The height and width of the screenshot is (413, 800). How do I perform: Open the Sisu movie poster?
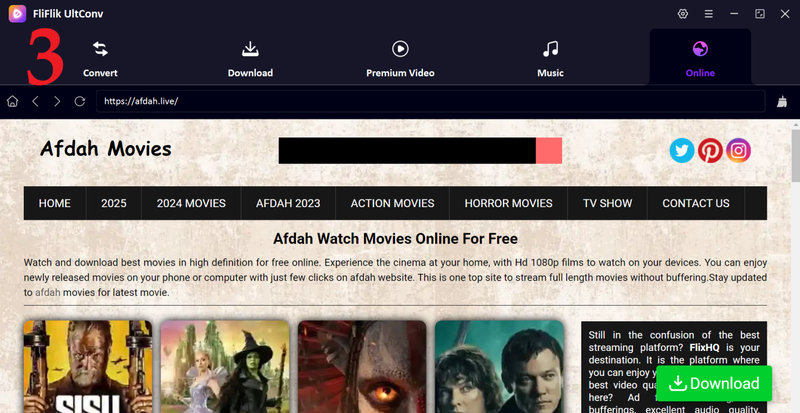[88, 367]
